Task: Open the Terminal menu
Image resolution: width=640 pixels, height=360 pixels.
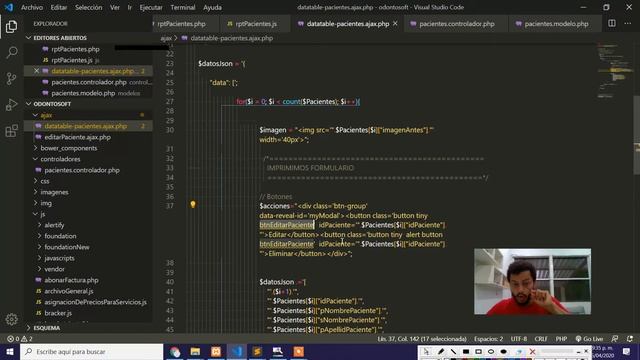Action: (x=182, y=7)
